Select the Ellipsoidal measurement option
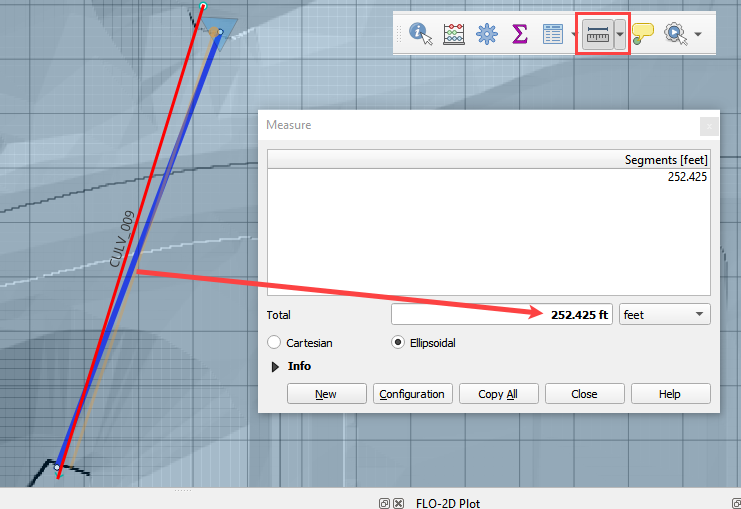Viewport: 741px width, 509px height. 398,343
